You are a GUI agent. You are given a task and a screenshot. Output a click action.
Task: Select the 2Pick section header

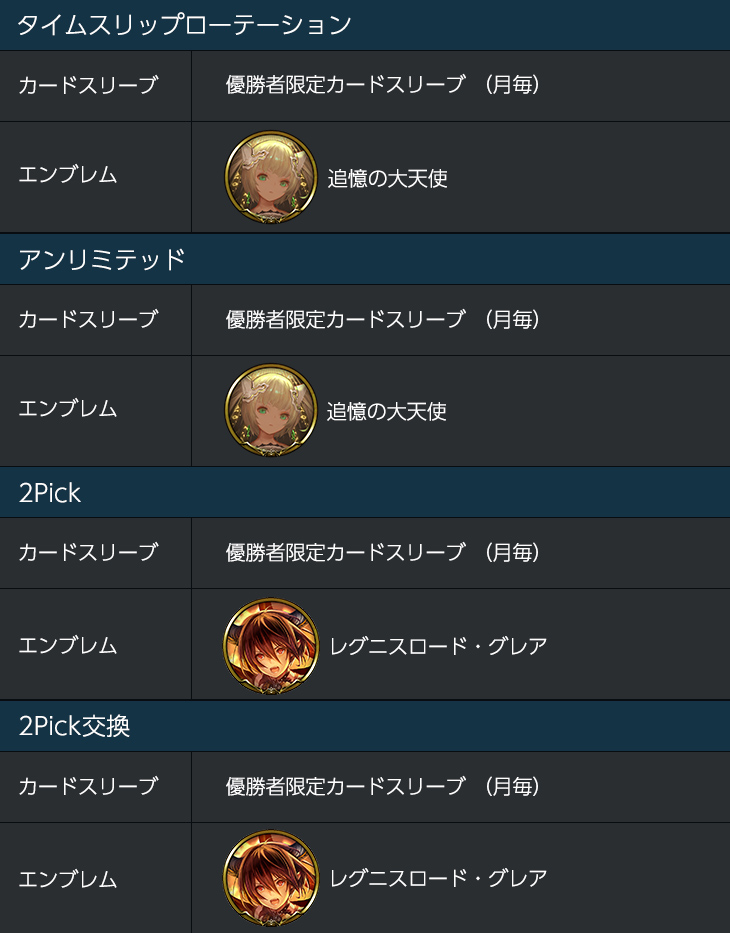365,493
